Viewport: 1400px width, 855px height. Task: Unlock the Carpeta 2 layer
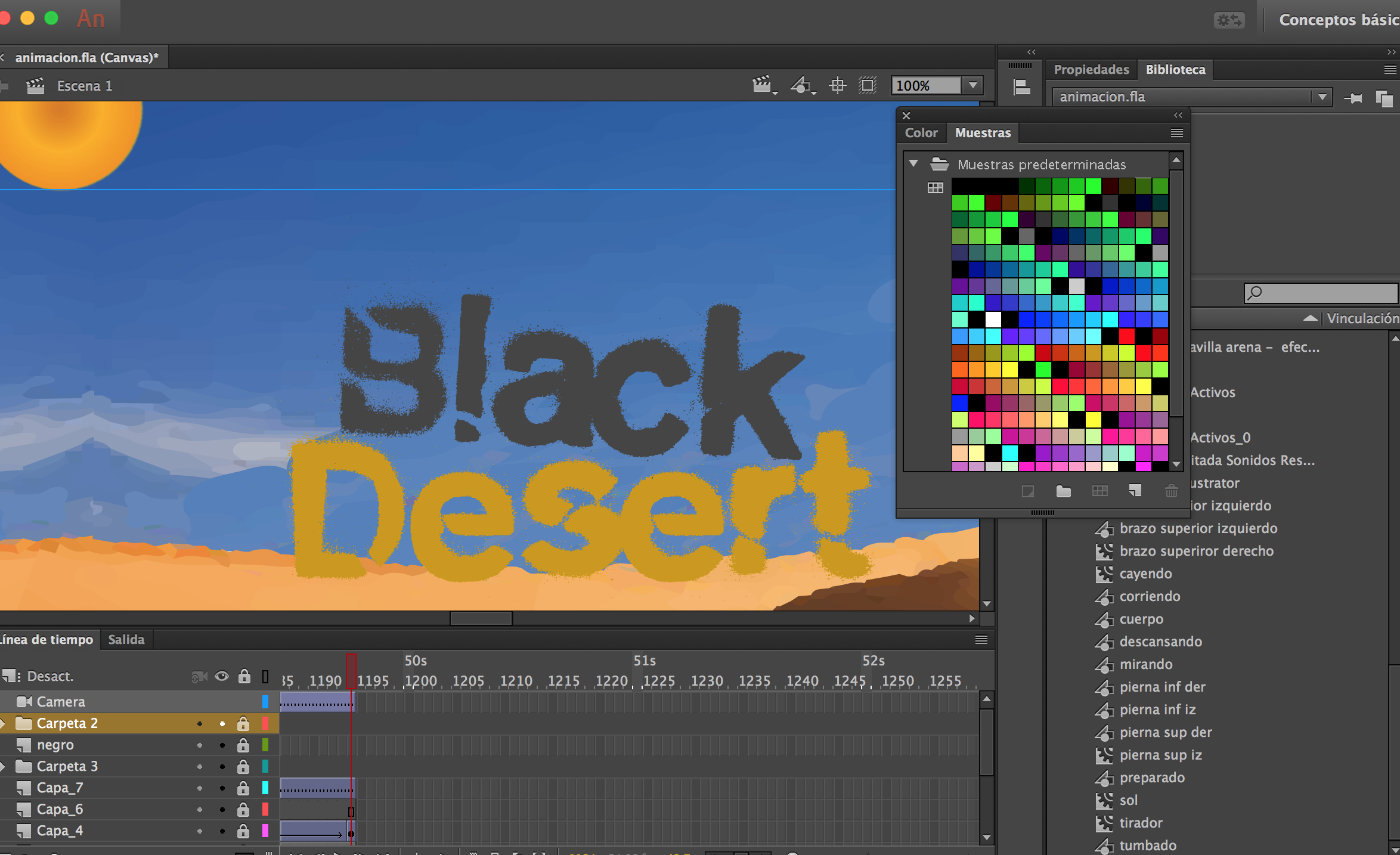tap(243, 723)
